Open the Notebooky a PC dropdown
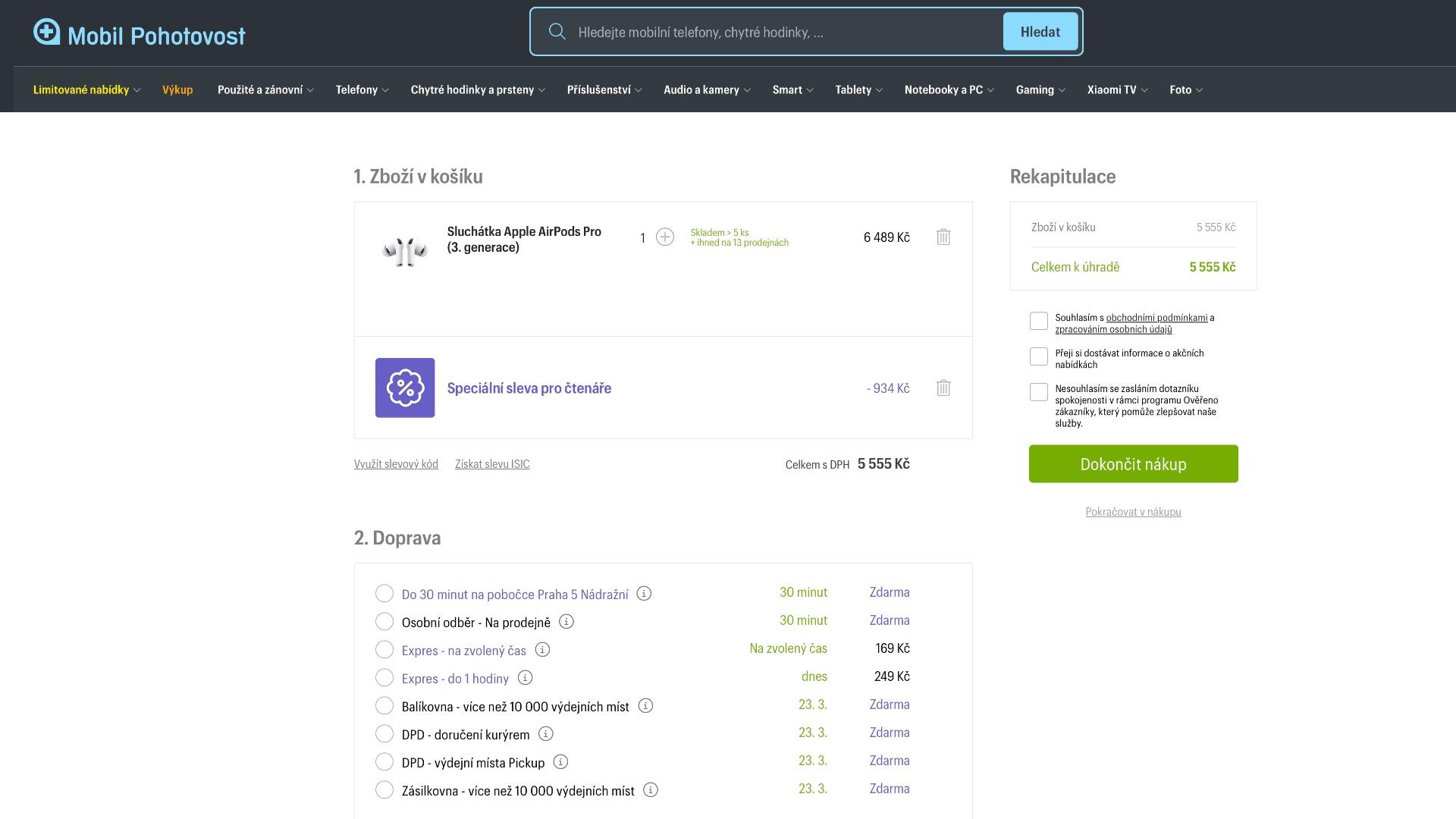 [x=948, y=90]
